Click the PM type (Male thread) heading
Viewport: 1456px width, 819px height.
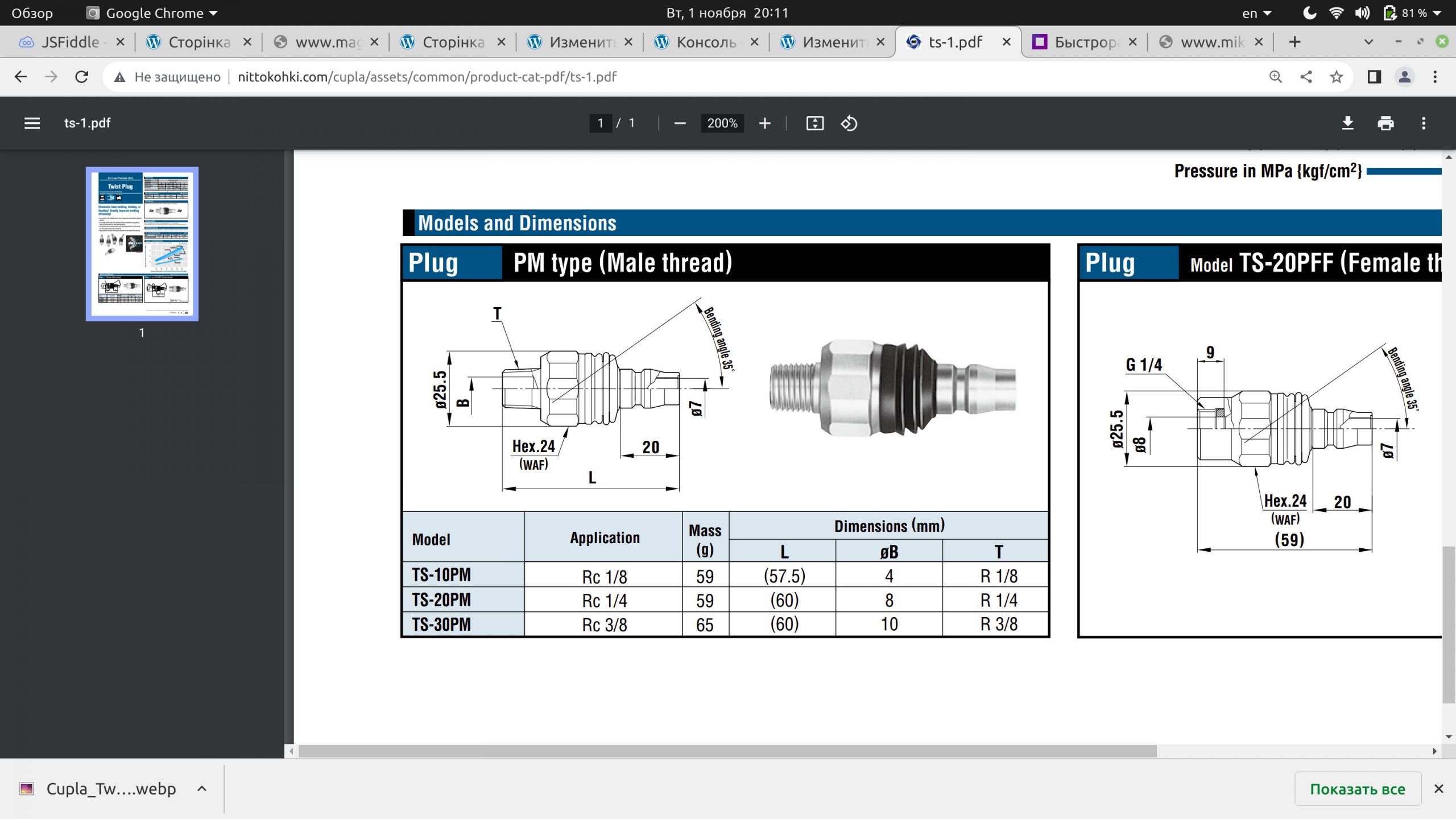(623, 263)
